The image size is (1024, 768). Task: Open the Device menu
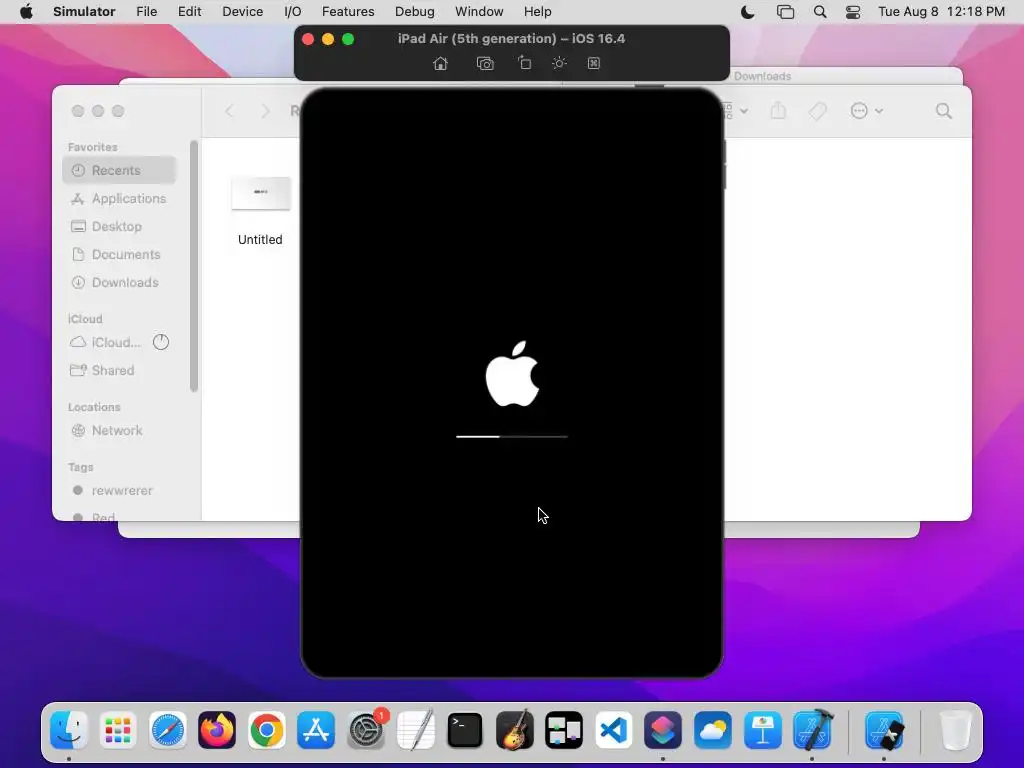(x=242, y=12)
